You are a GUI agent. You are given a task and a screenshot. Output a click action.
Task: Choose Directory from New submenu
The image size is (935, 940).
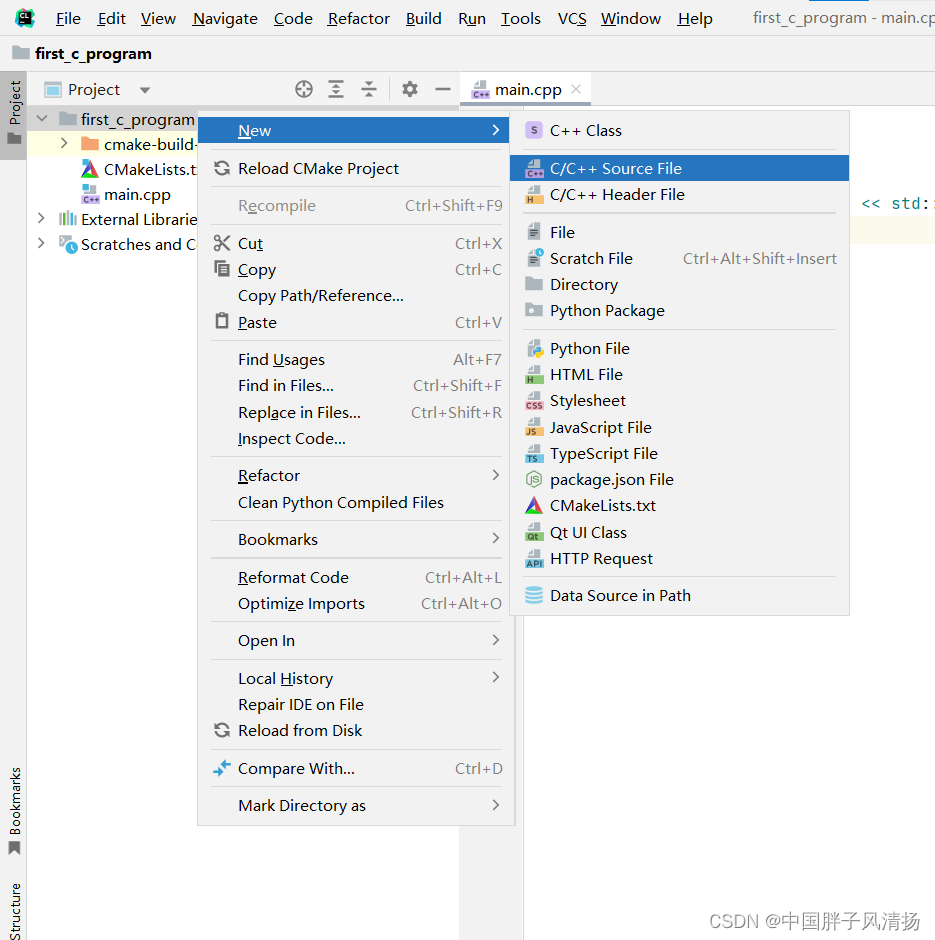tap(679, 285)
